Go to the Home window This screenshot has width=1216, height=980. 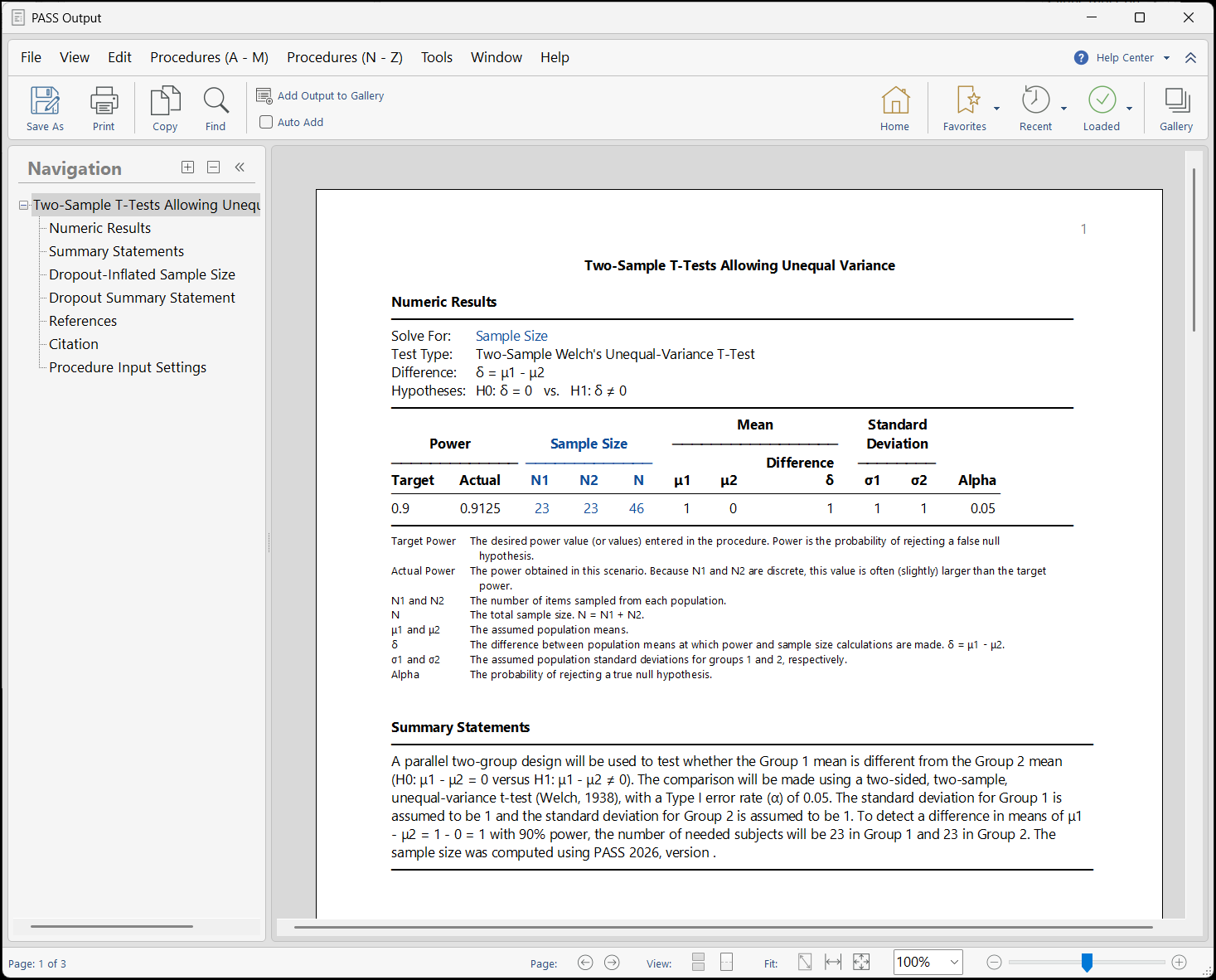click(894, 108)
